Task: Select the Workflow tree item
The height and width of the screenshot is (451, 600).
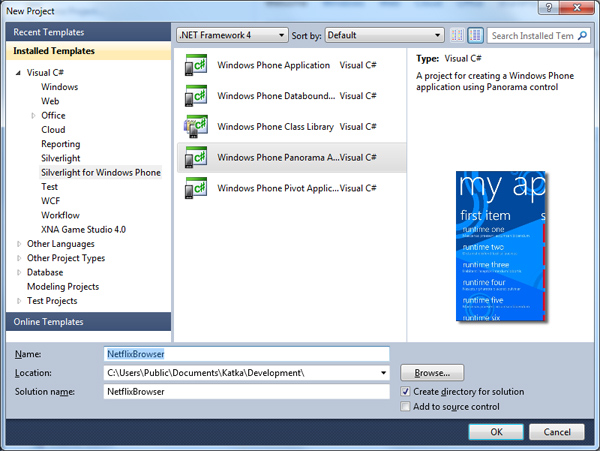Action: point(60,215)
